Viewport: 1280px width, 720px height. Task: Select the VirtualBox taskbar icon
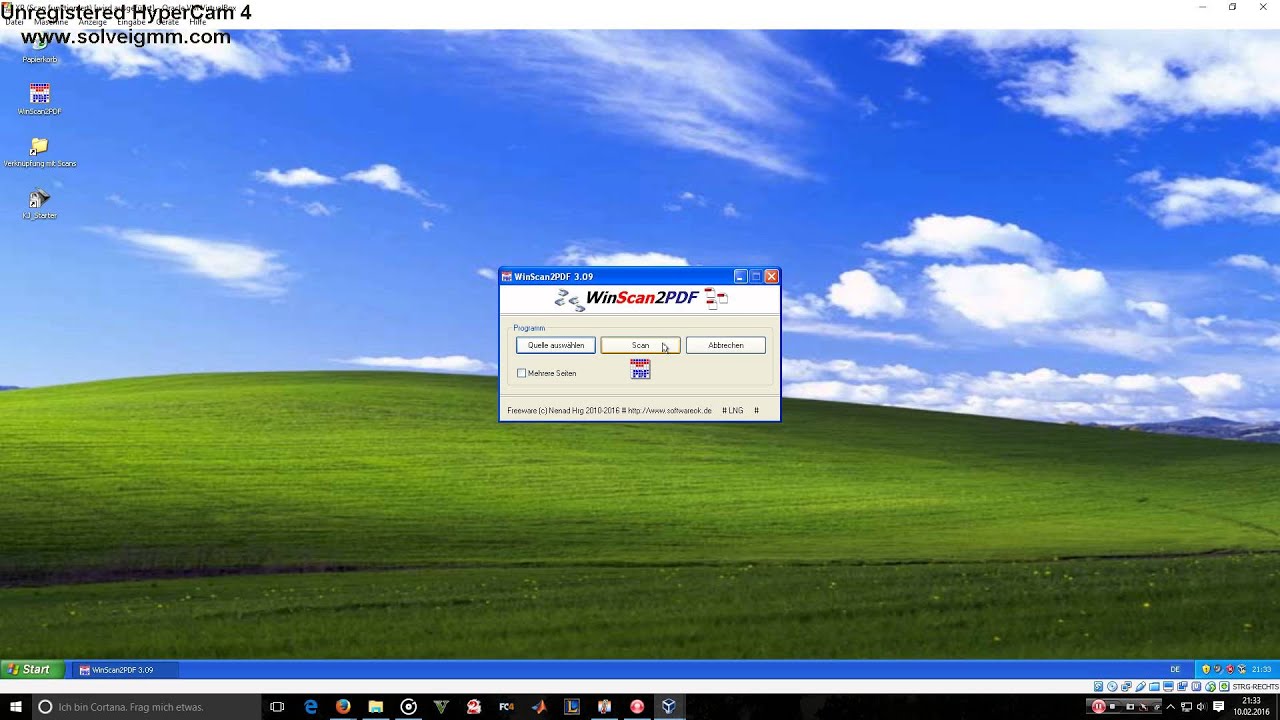669,707
